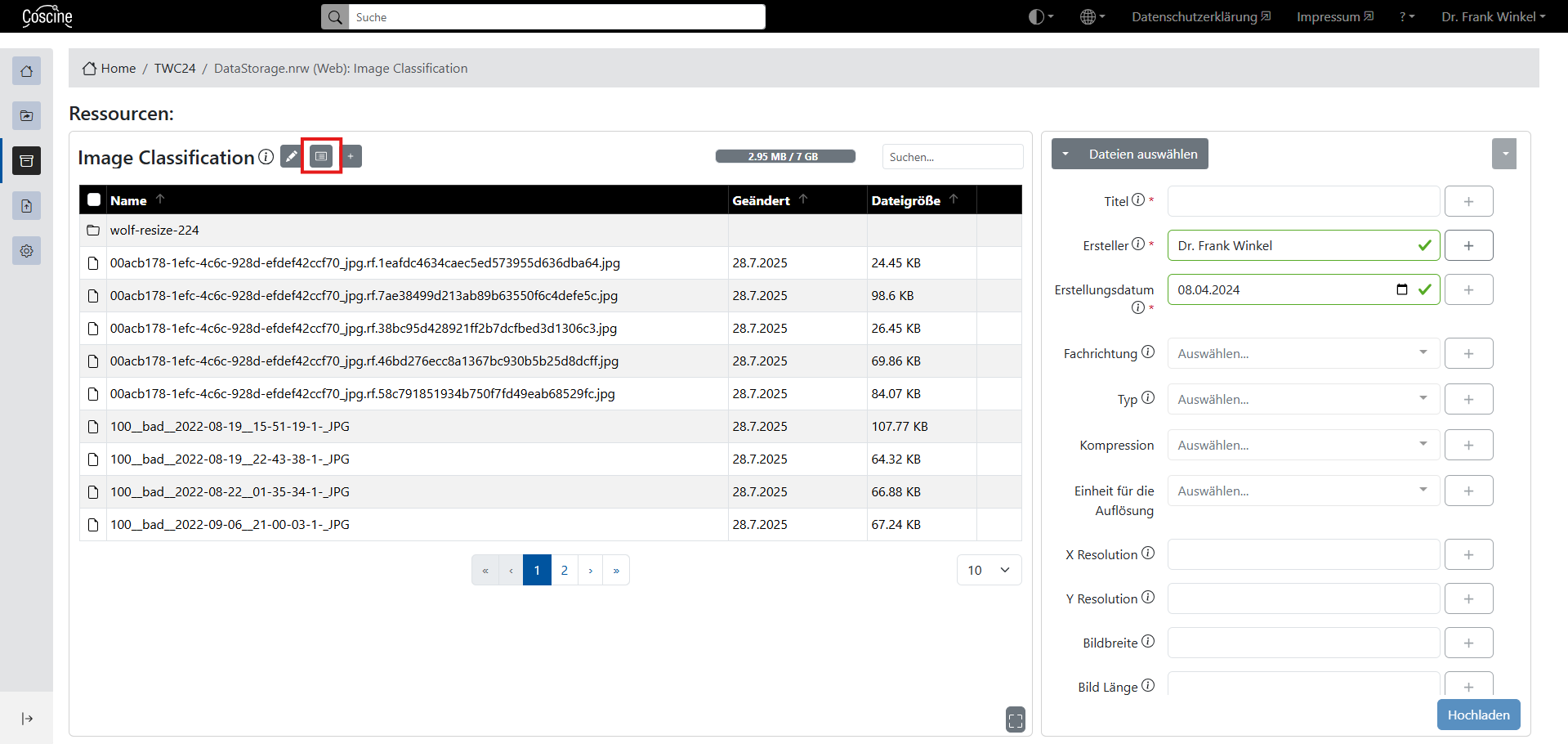Viewport: 1568px width, 744px height.
Task: Click the Titel input field
Action: 1302,201
